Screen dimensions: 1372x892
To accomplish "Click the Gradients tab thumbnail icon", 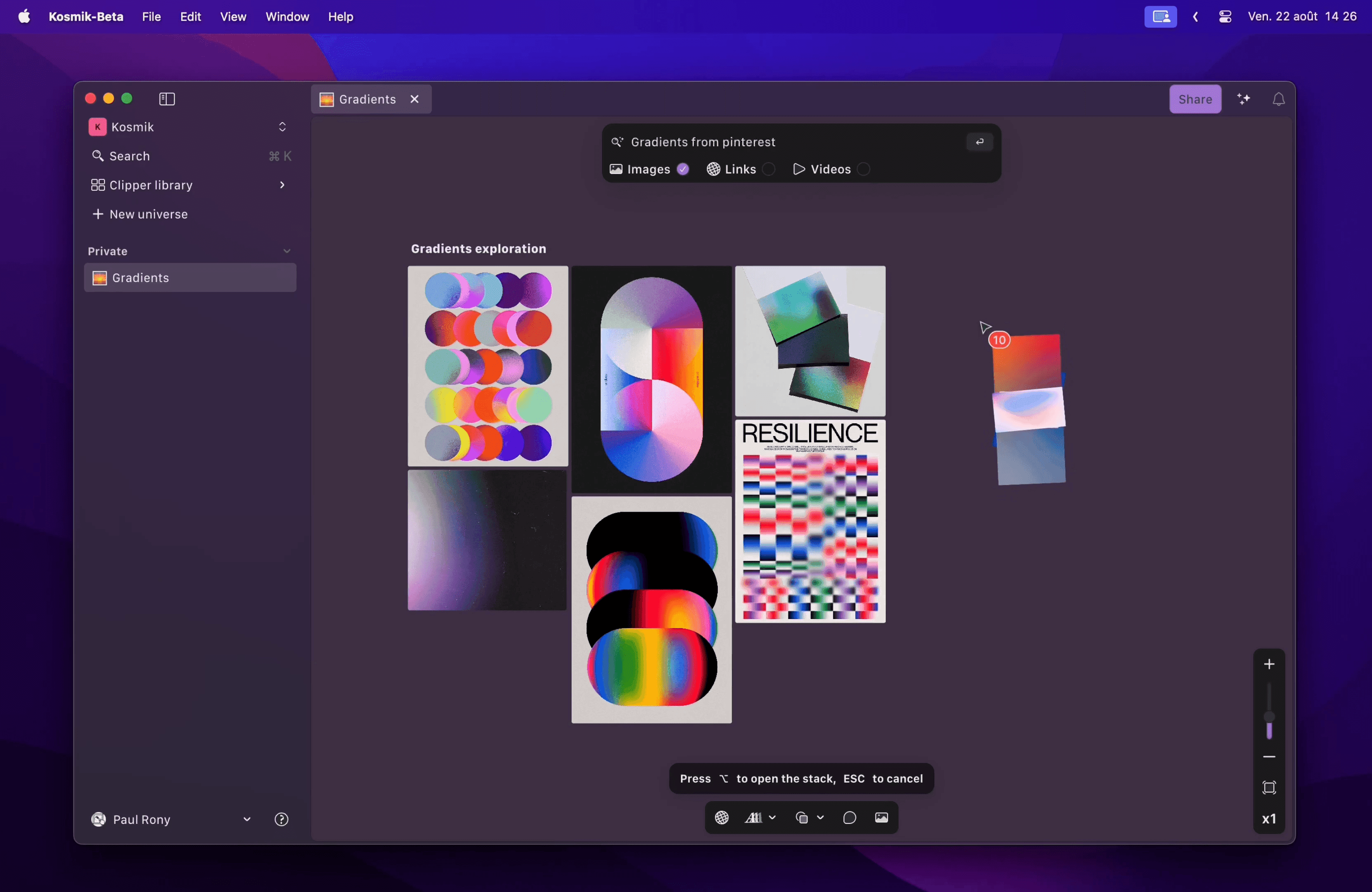I will [x=327, y=99].
